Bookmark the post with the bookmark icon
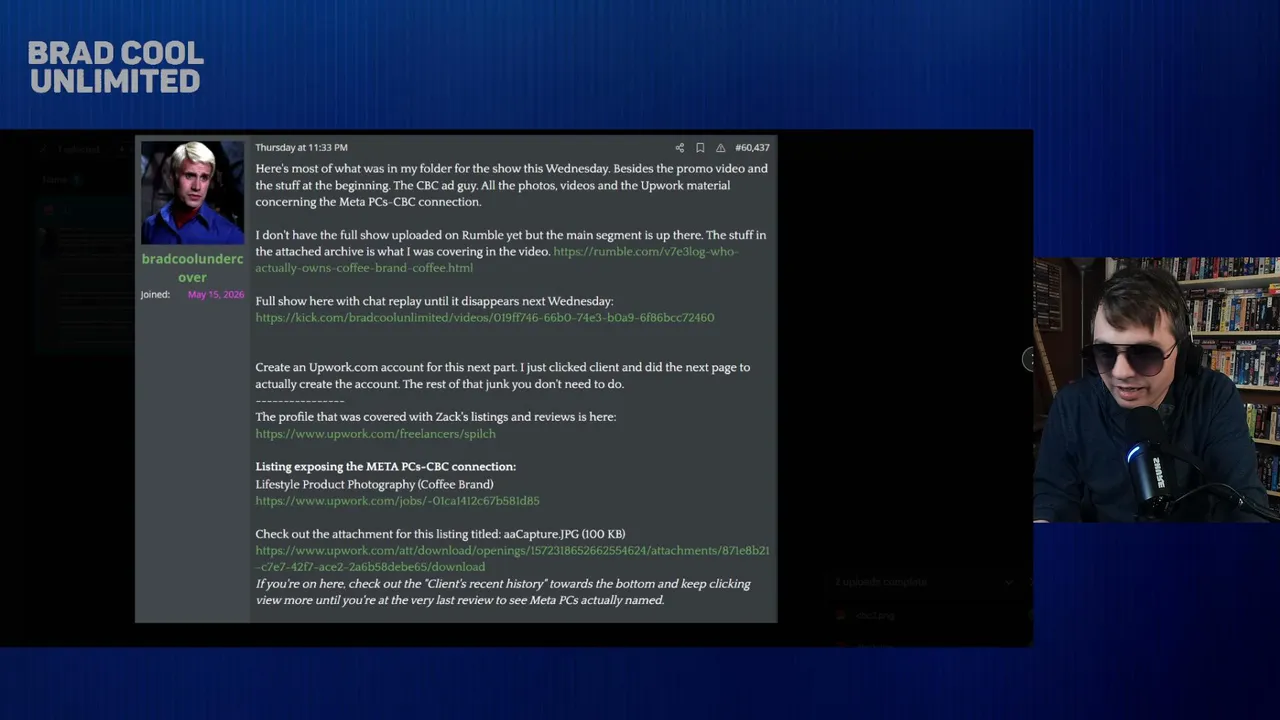Viewport: 1280px width, 720px height. pos(700,148)
